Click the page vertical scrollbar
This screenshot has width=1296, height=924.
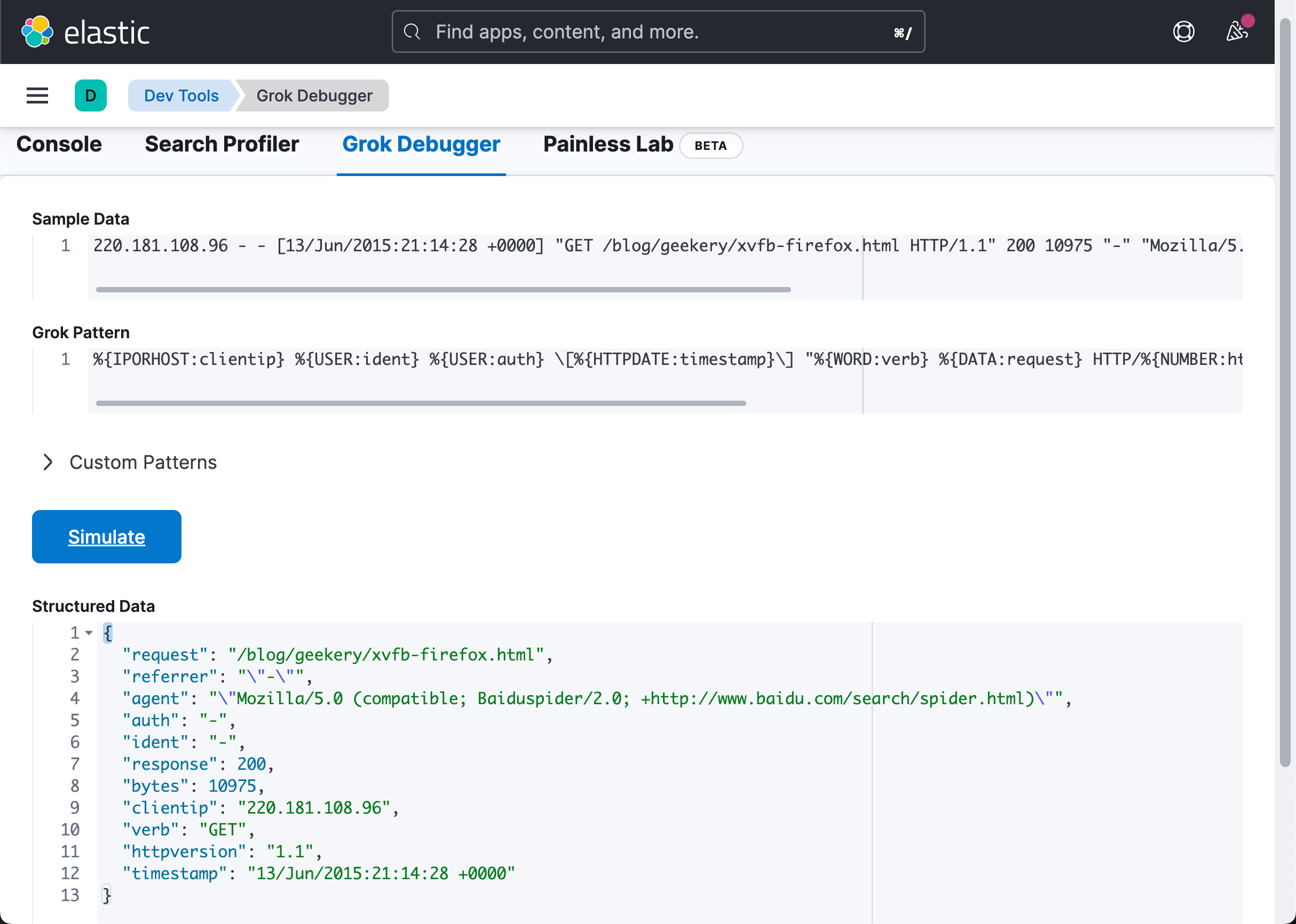(1285, 393)
